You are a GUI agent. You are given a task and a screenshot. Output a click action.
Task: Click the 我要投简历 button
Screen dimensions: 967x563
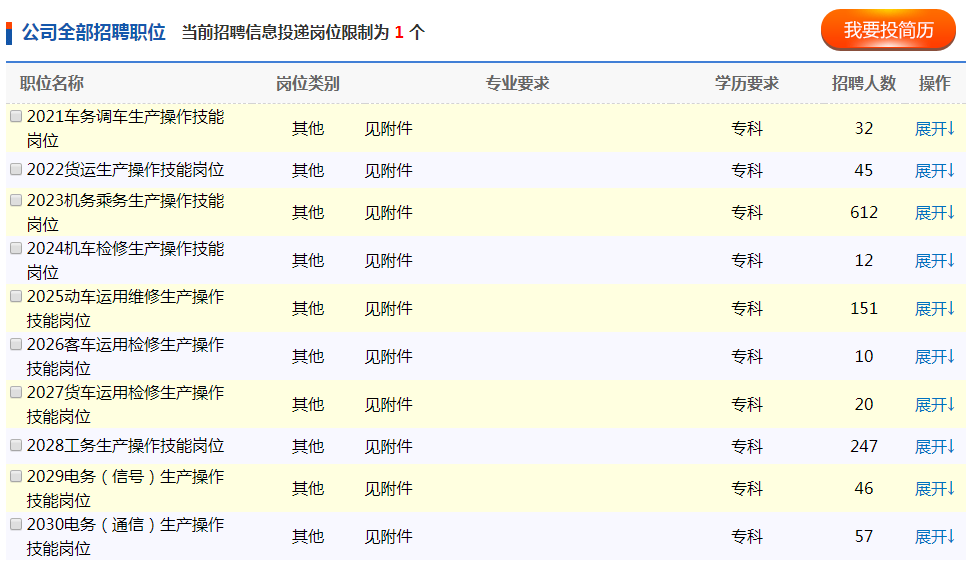(x=888, y=30)
